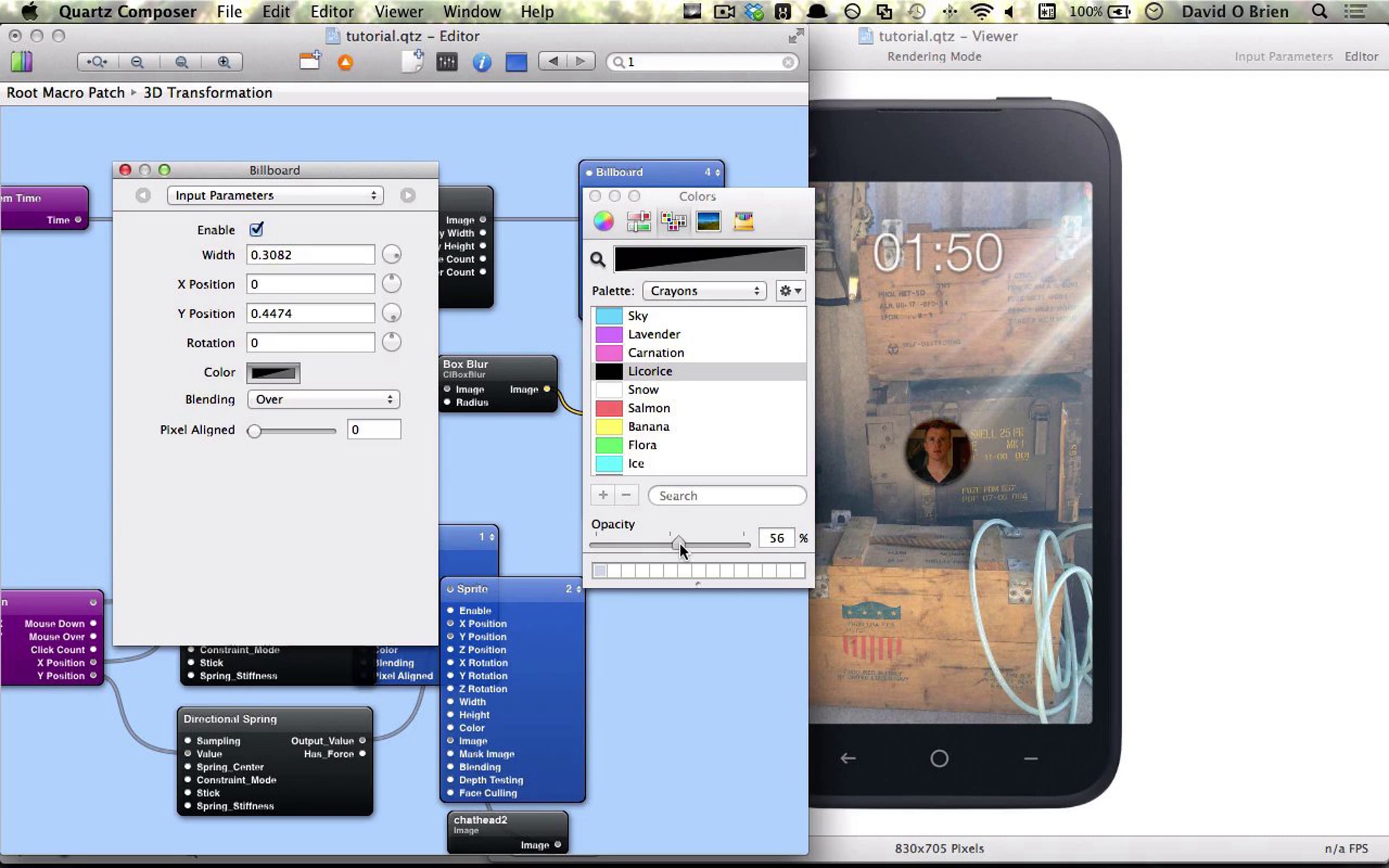The height and width of the screenshot is (868, 1389).
Task: Open Notification Center list icon
Action: [x=1355, y=12]
